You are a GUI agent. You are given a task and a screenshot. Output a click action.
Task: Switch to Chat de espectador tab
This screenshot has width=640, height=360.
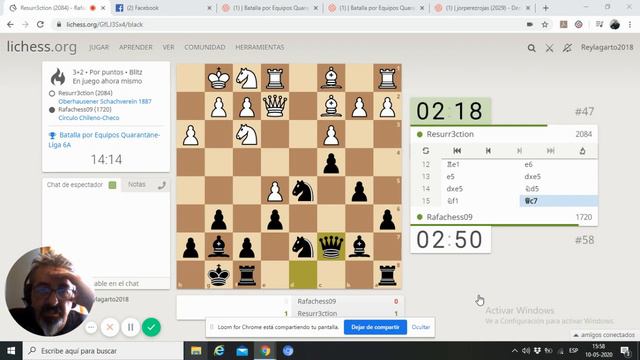75,184
